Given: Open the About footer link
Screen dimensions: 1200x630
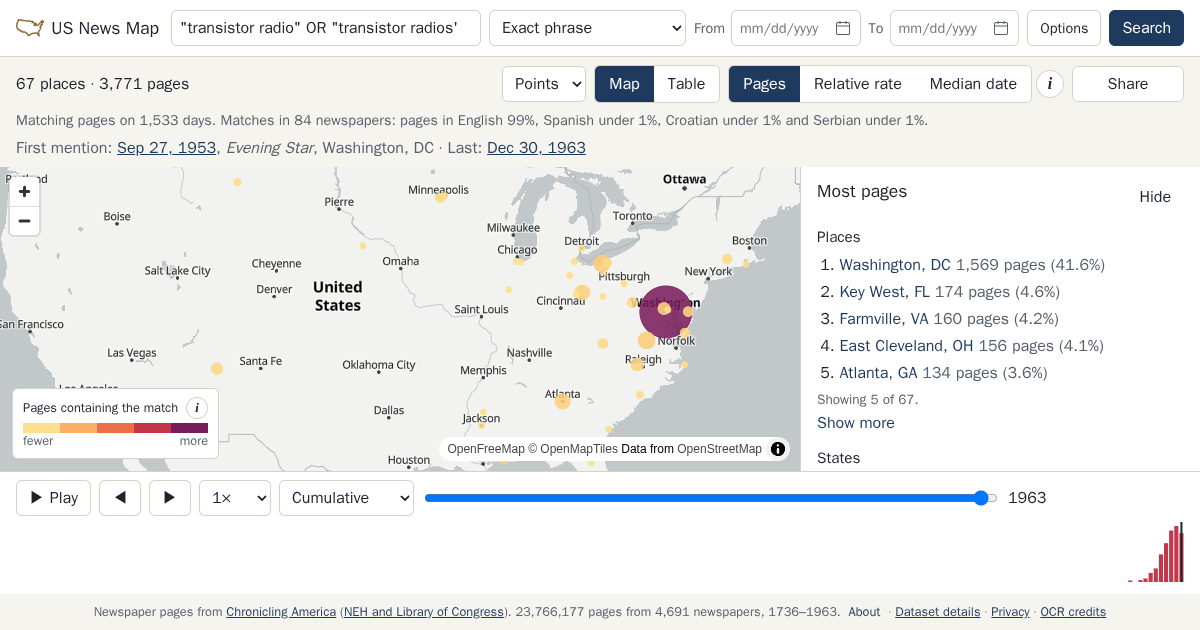Looking at the screenshot, I should point(864,612).
